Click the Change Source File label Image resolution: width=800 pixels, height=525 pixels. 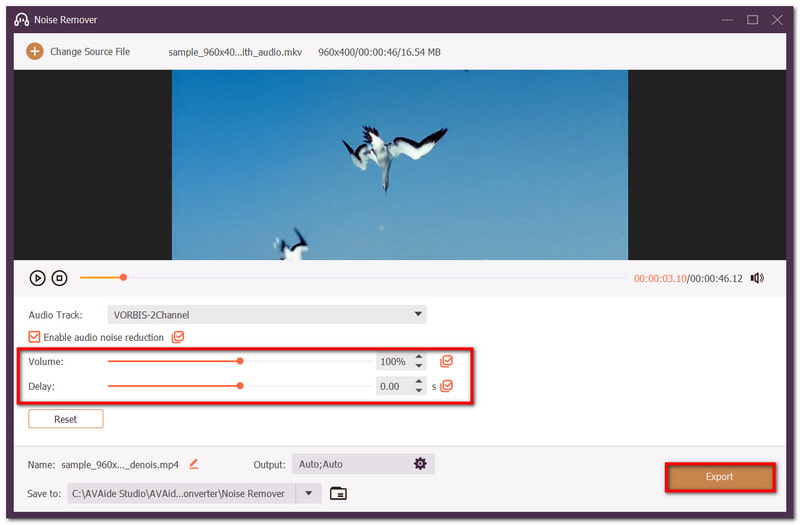90,52
